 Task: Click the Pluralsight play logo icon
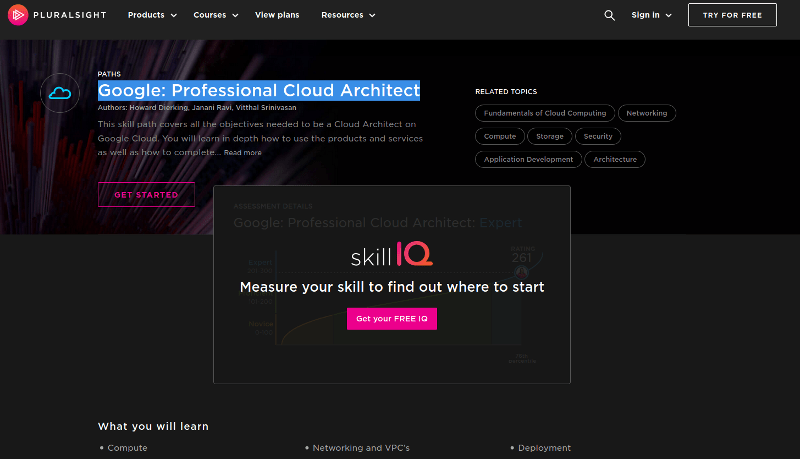pyautogui.click(x=18, y=15)
